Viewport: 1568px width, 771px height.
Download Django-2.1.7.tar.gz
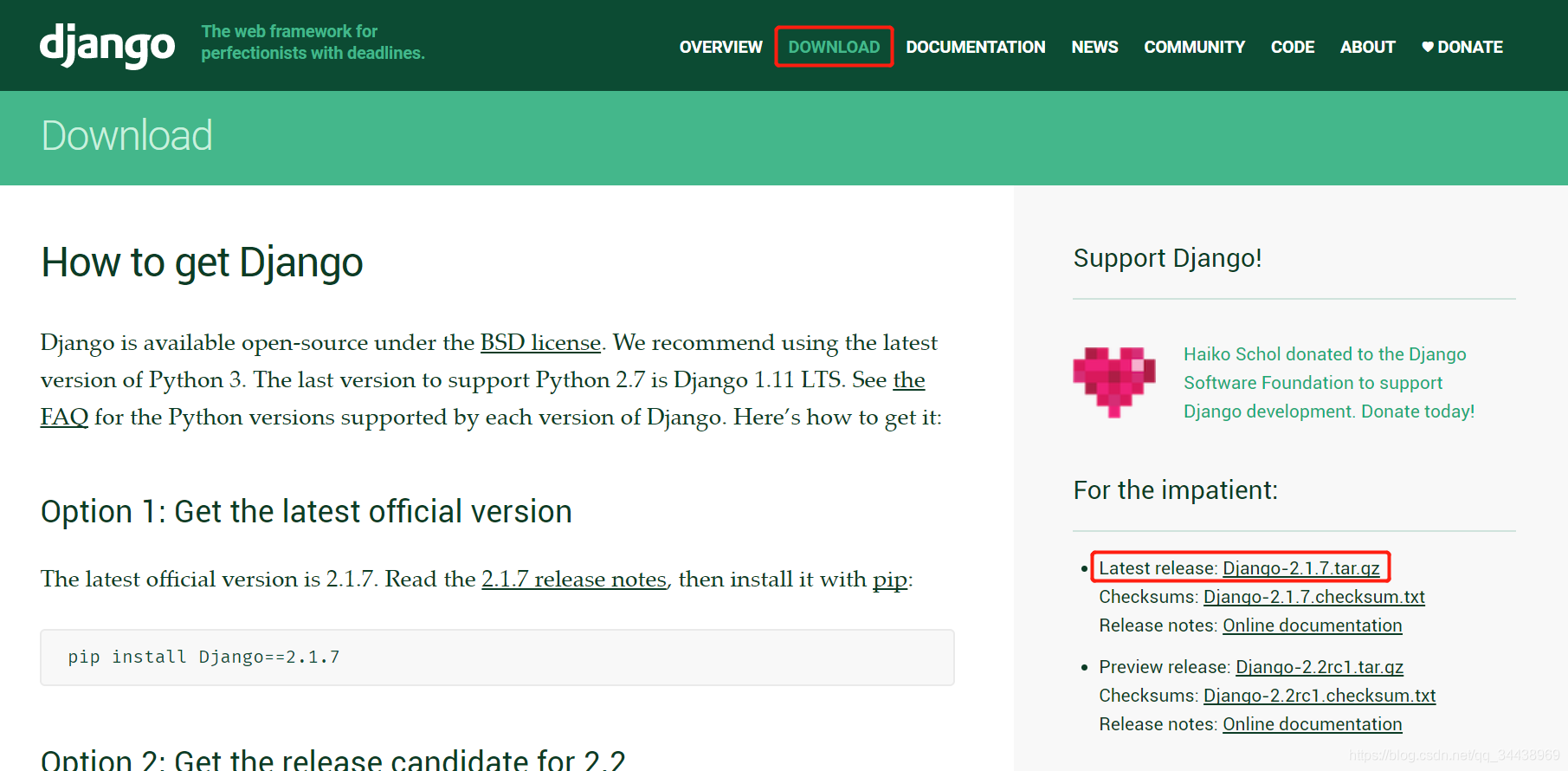coord(1301,568)
